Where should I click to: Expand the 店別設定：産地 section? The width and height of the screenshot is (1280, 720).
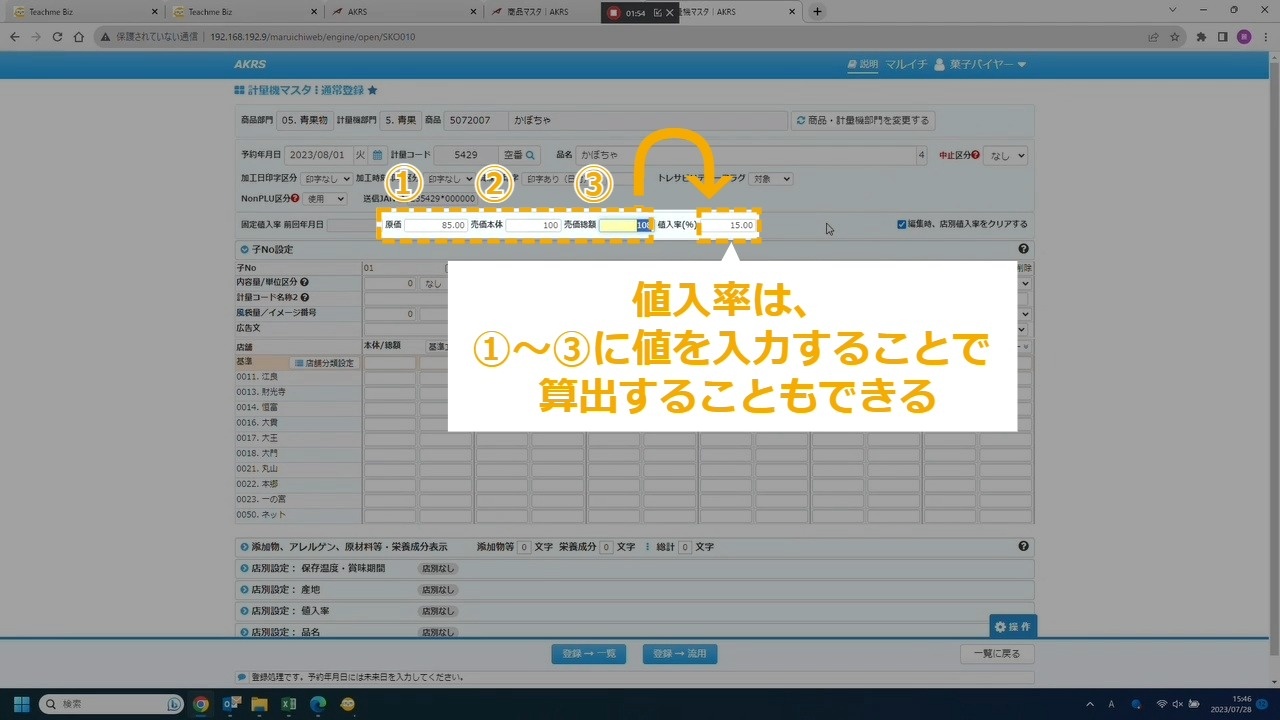click(x=245, y=590)
